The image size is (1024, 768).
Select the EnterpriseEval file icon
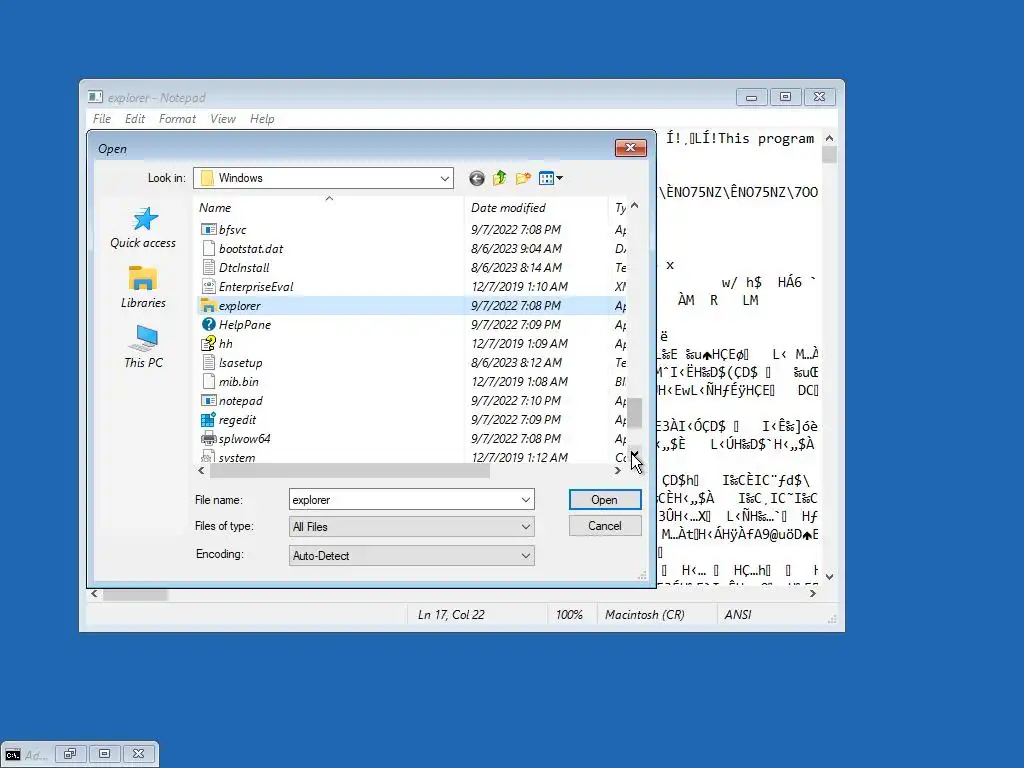point(208,287)
